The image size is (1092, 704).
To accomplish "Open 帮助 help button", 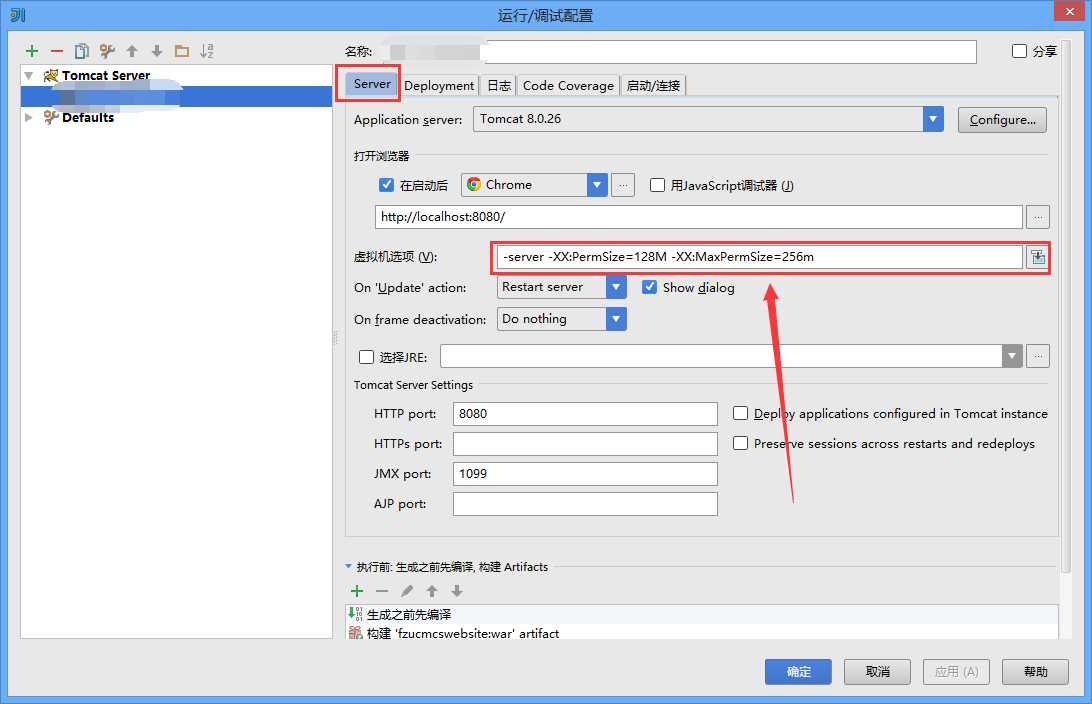I will [x=1036, y=671].
